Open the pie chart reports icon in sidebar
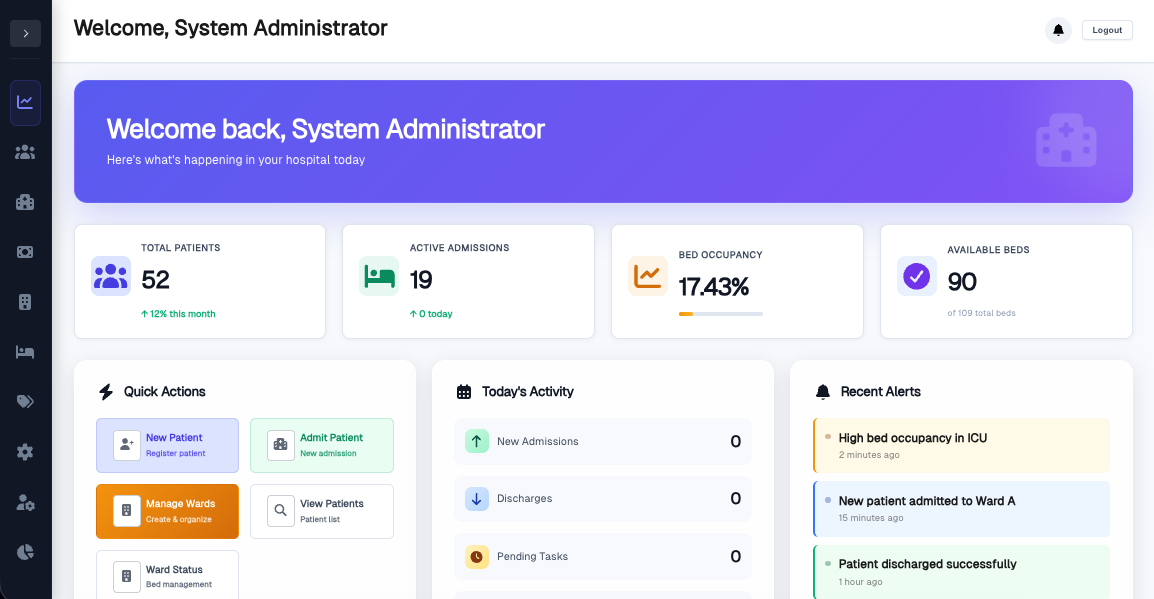1154x599 pixels. (25, 551)
